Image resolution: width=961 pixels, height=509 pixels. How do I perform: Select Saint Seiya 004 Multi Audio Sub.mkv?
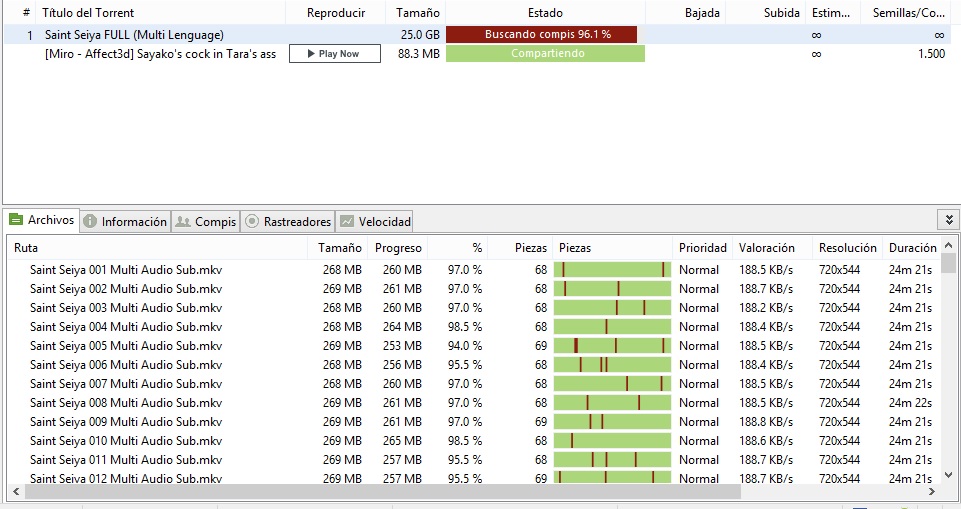[126, 327]
